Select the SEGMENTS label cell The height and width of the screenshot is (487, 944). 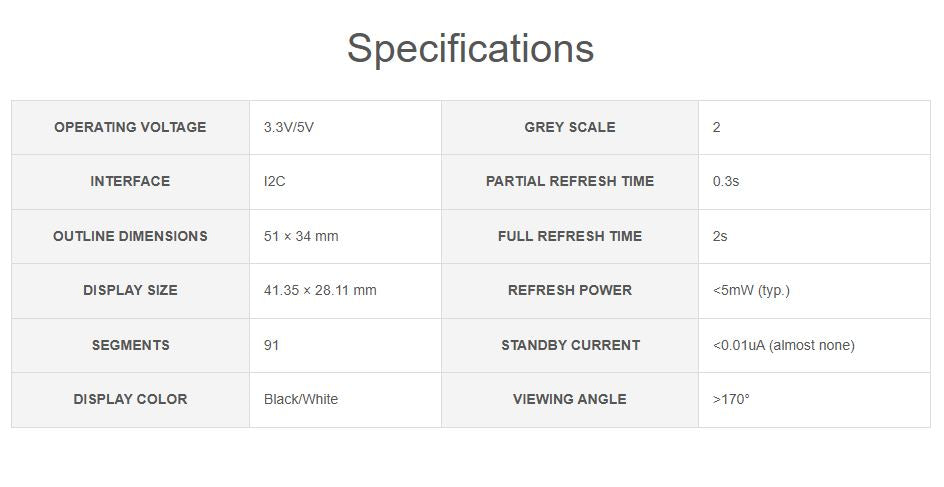point(130,345)
